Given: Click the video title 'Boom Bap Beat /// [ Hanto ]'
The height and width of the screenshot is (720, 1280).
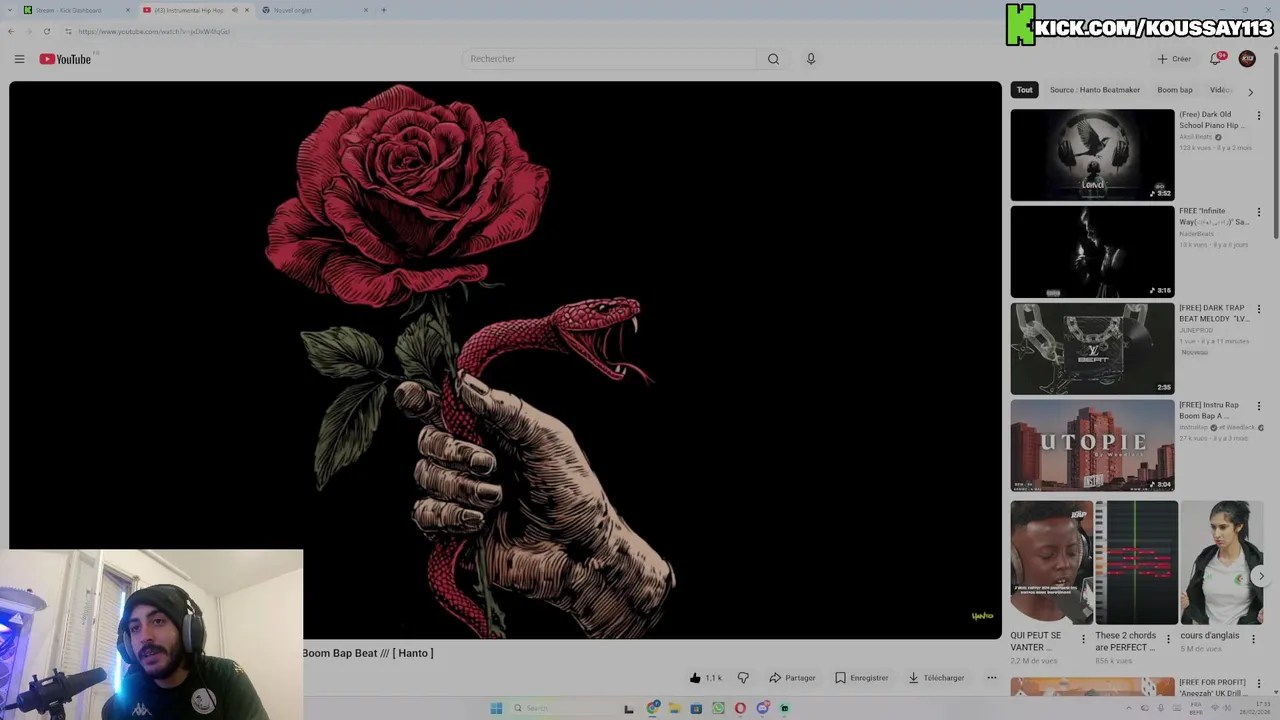Looking at the screenshot, I should [368, 653].
